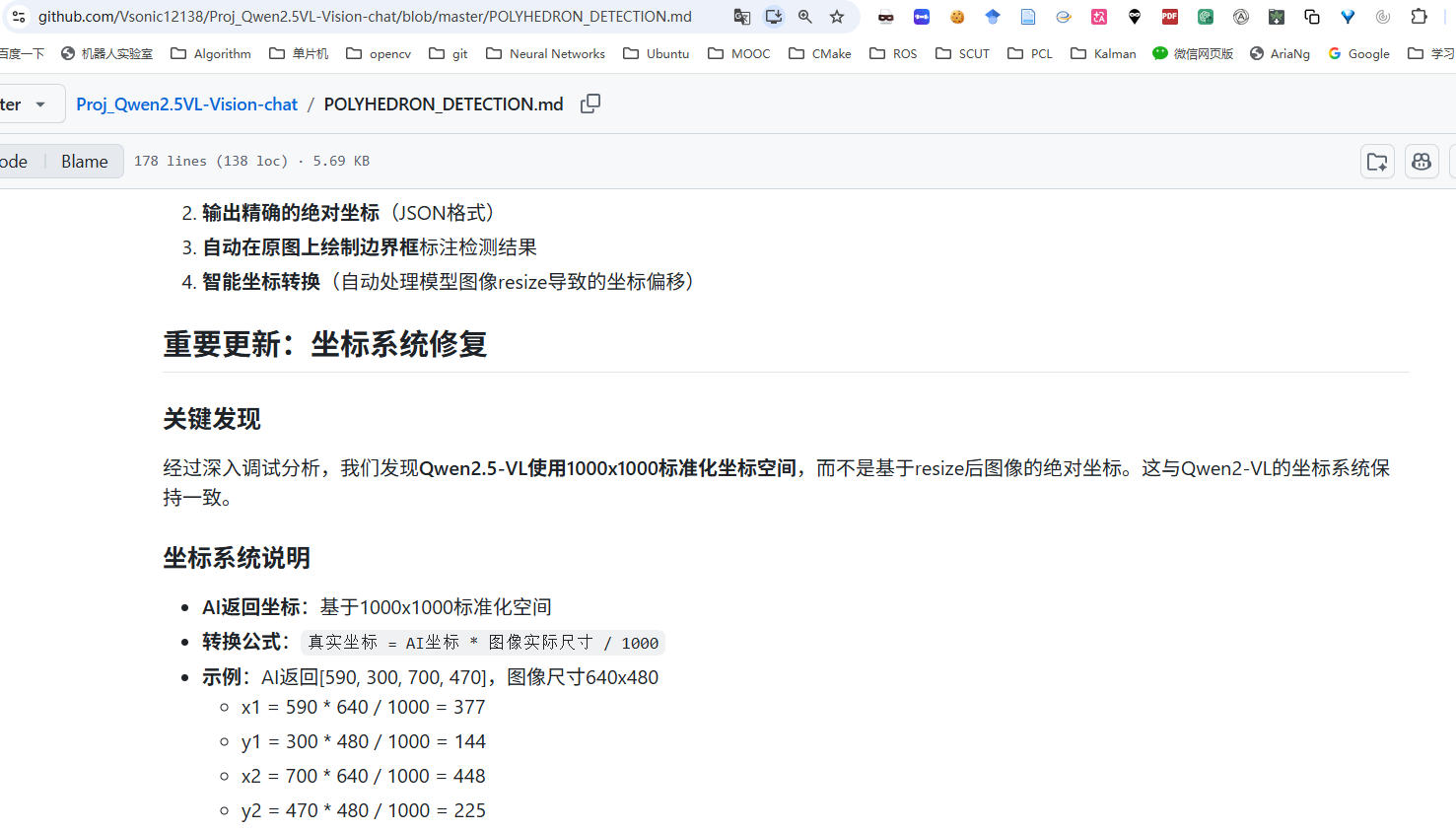
Task: Open the Google bookmark
Action: [1358, 53]
